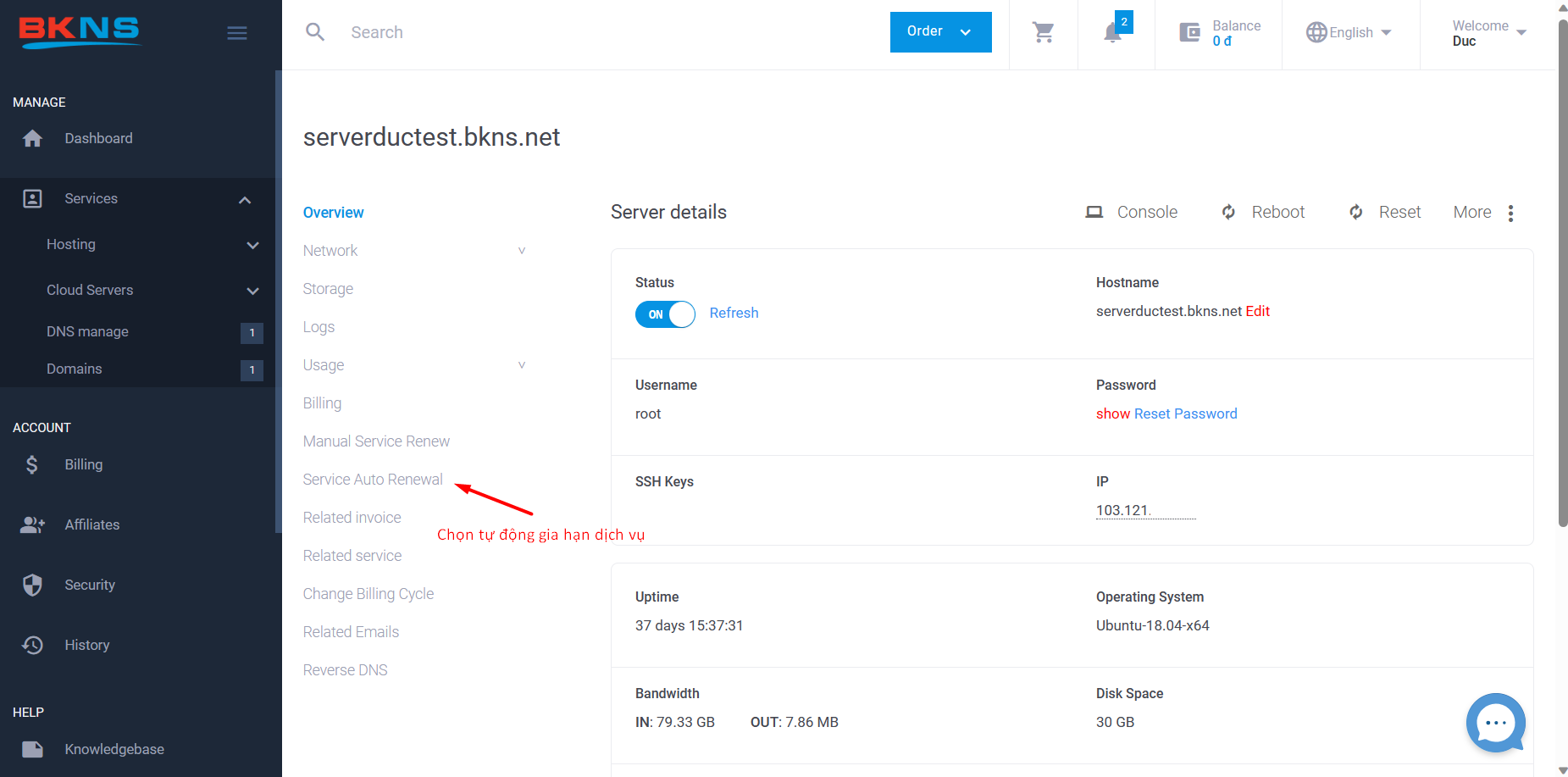Click the Affiliates people icon
The width and height of the screenshot is (1568, 777).
tap(32, 524)
